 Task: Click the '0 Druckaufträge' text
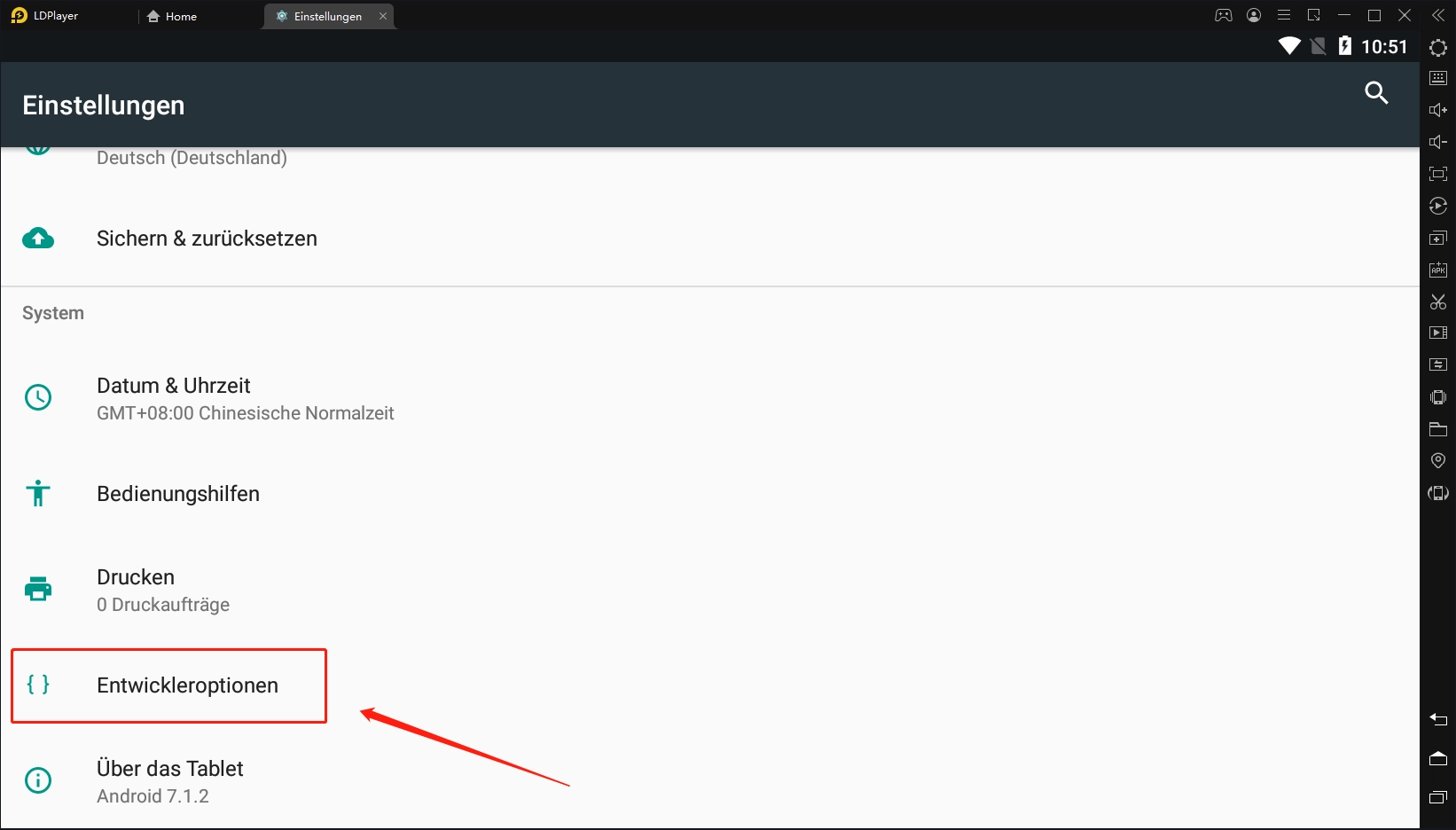(163, 605)
